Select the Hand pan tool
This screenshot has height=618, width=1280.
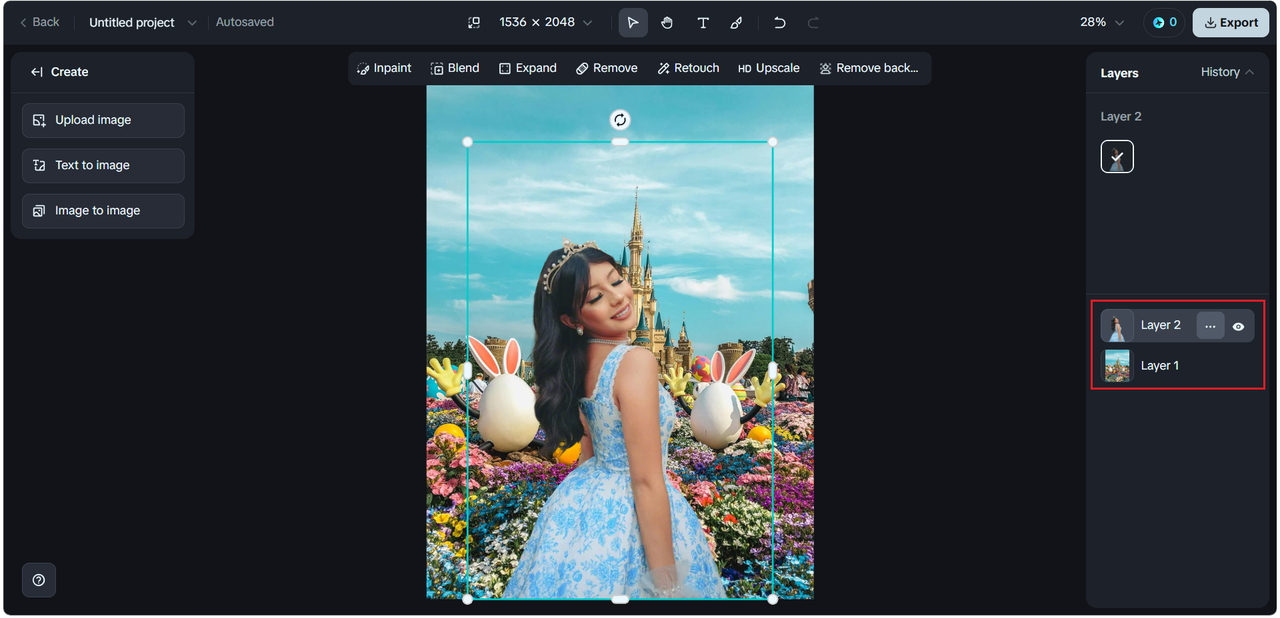[x=667, y=22]
